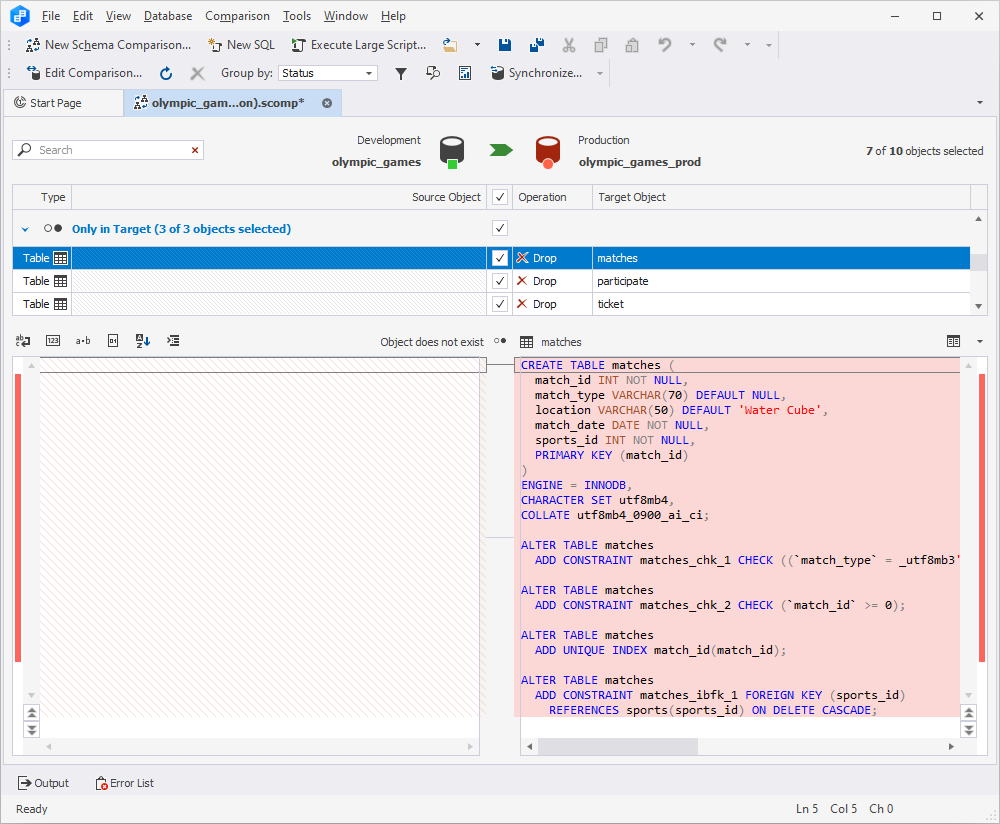Click the Source Object column header
Screen dimensions: 1000x824
[x=279, y=197]
